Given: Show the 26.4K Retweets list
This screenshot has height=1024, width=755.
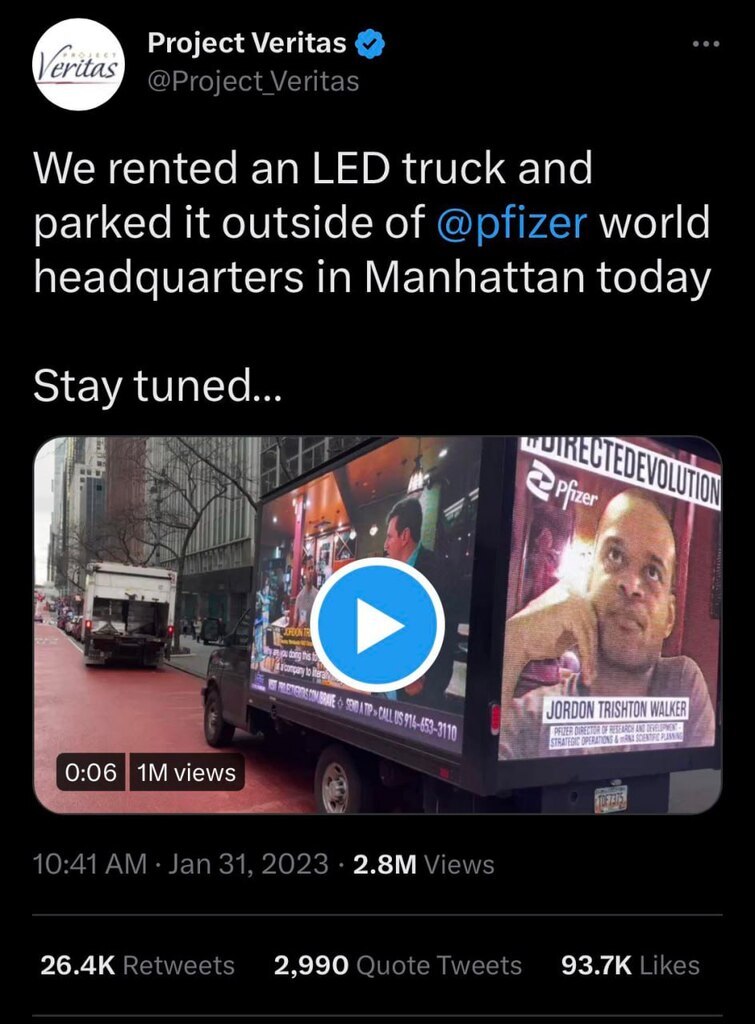Looking at the screenshot, I should pyautogui.click(x=137, y=965).
